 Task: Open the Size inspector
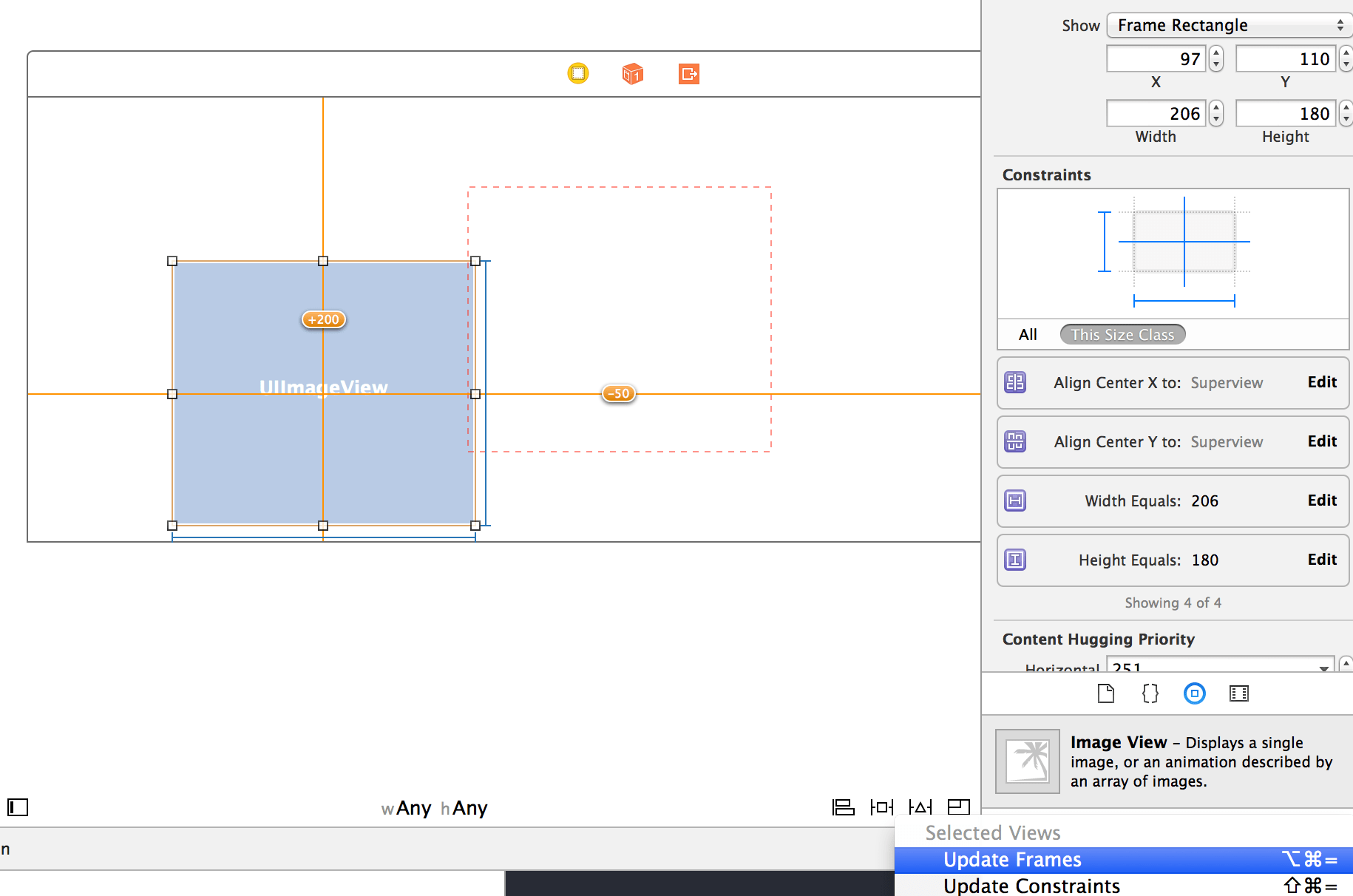1194,693
